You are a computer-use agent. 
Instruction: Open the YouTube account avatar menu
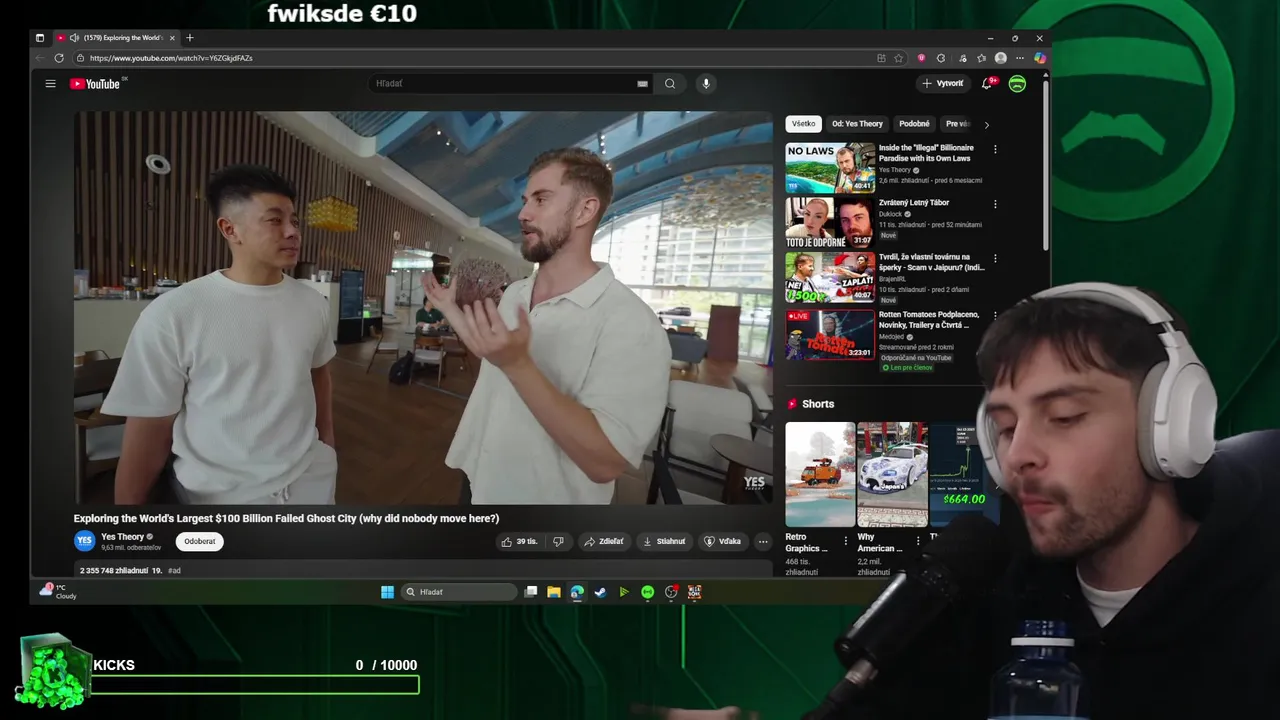pos(1017,84)
